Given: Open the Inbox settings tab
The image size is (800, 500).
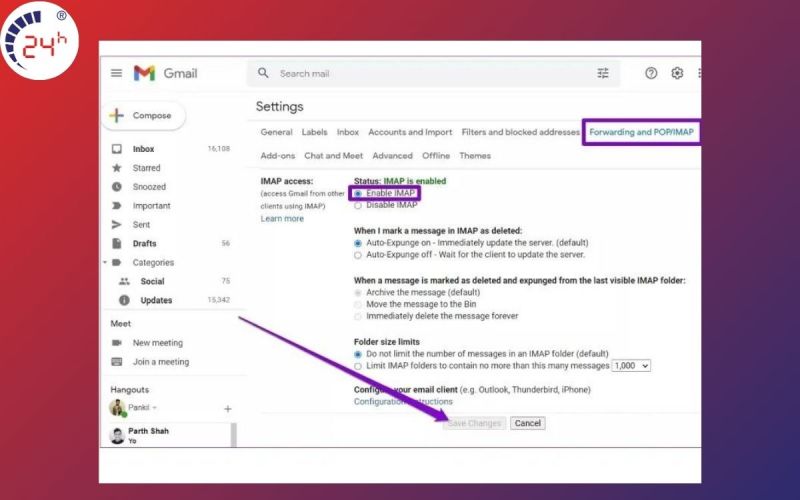Looking at the screenshot, I should point(347,132).
